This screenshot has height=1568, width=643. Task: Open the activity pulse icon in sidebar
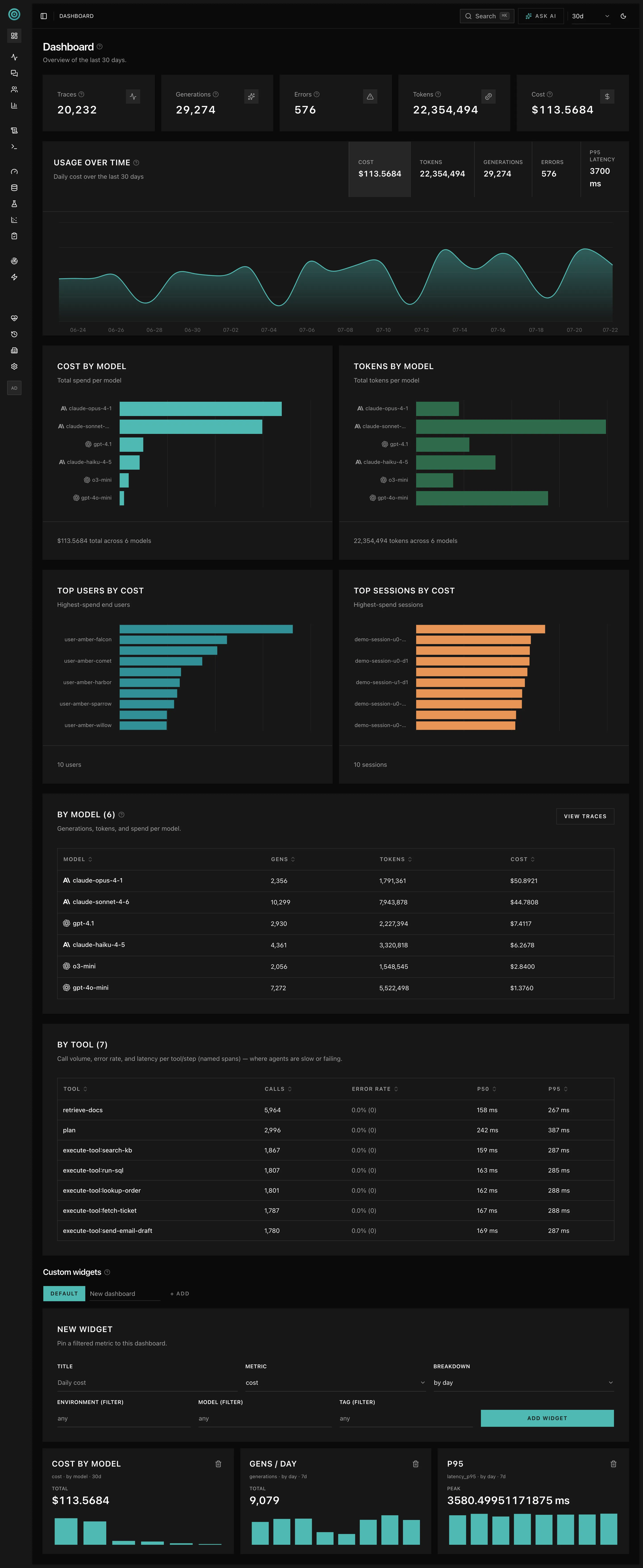[14, 57]
